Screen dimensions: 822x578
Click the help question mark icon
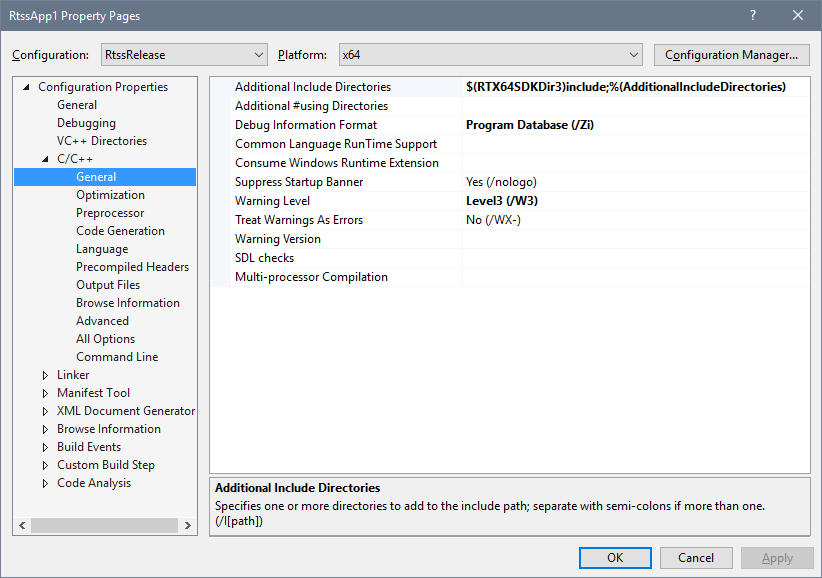pyautogui.click(x=751, y=16)
